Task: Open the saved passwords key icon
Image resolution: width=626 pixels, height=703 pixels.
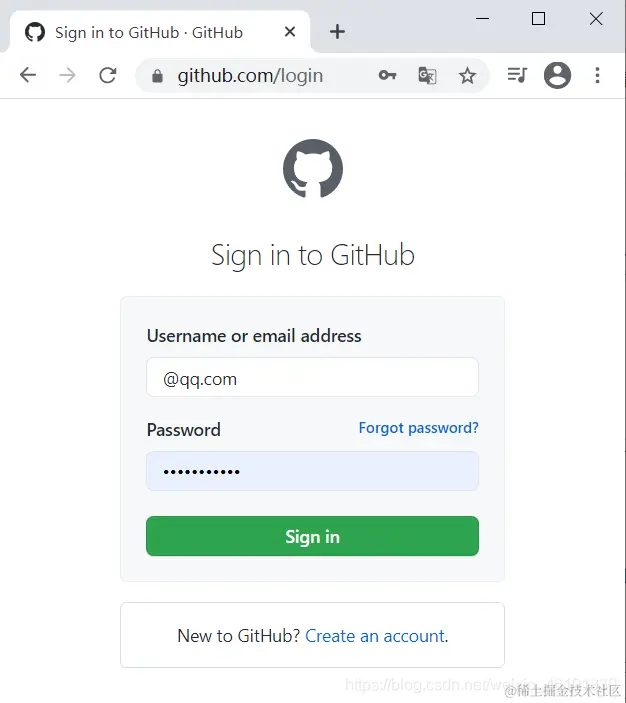Action: tap(387, 75)
